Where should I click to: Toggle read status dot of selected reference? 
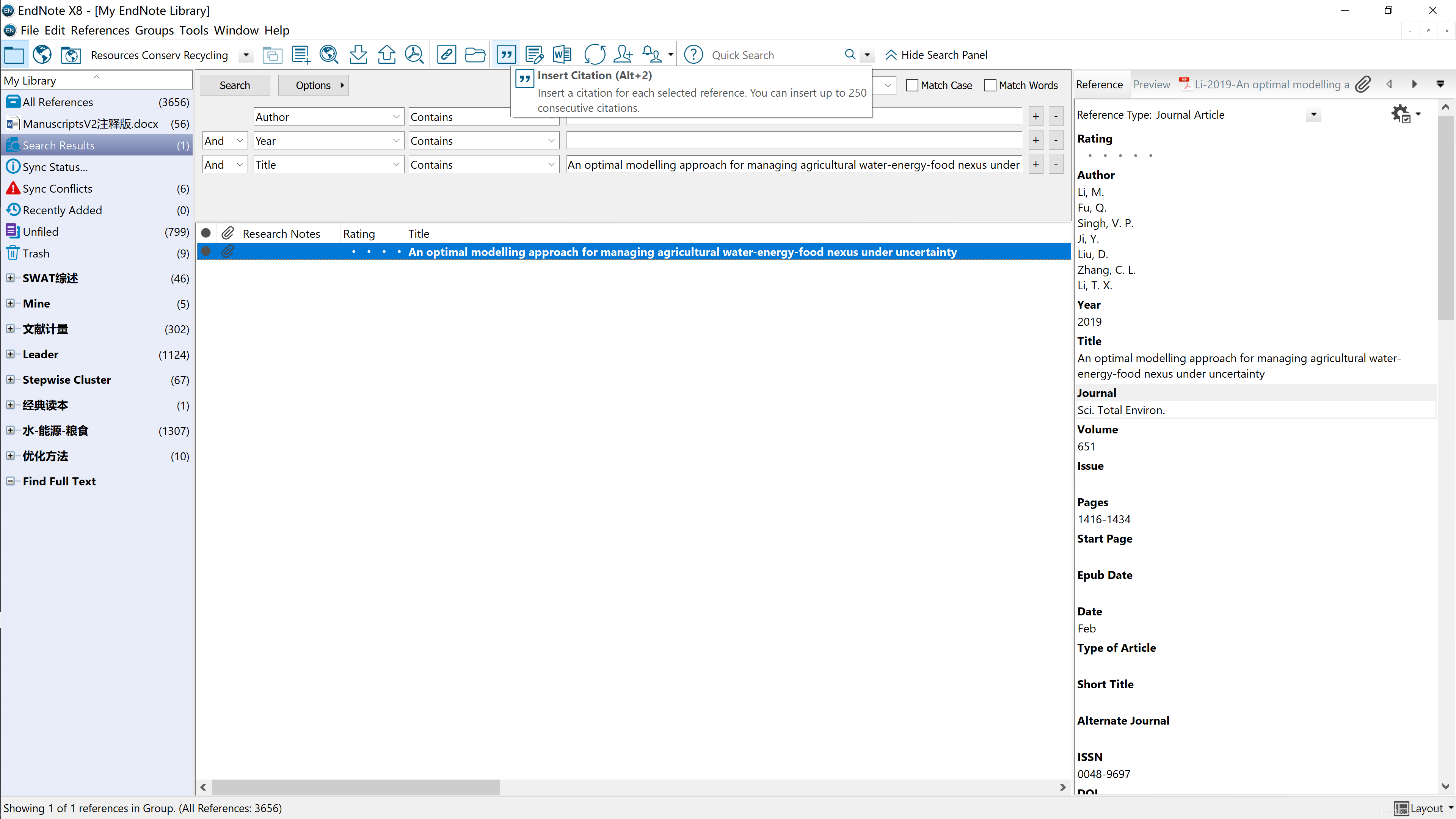(x=206, y=251)
